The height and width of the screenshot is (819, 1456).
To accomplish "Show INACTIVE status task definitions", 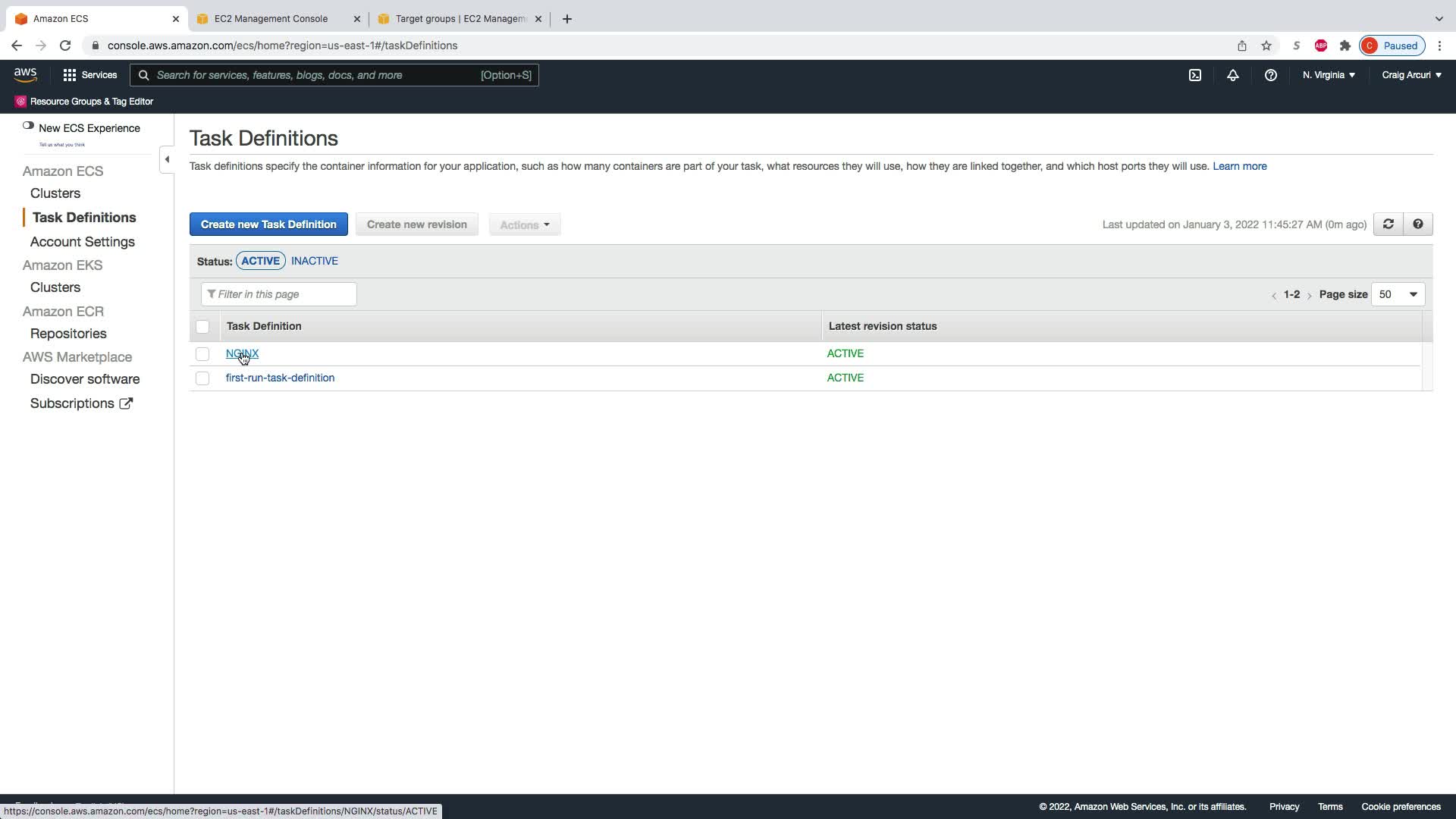I will click(315, 261).
